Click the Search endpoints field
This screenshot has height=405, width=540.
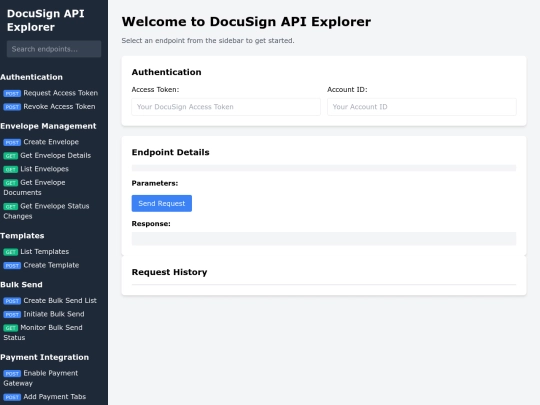(x=54, y=49)
